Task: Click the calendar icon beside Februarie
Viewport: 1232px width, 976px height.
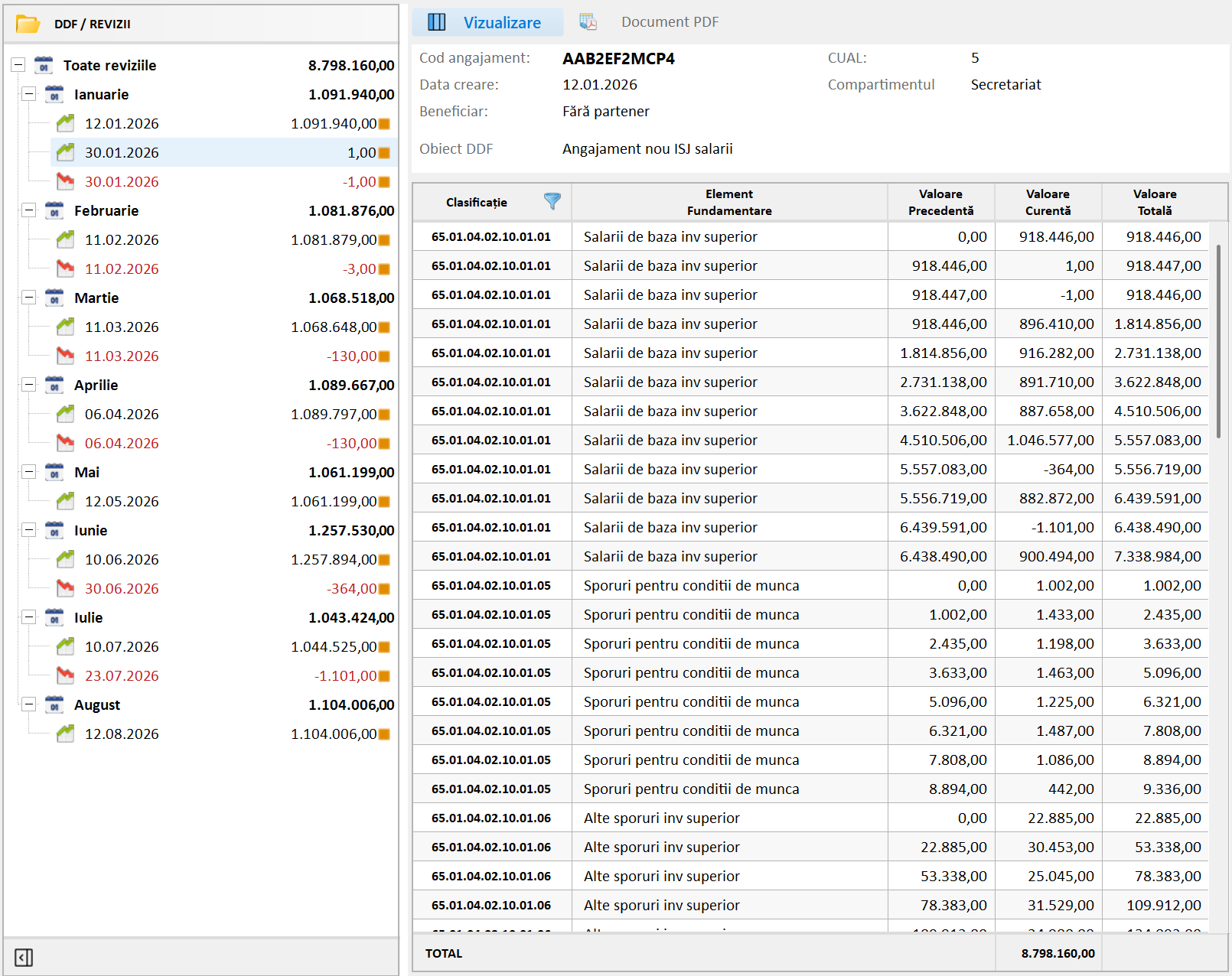Action: (54, 210)
